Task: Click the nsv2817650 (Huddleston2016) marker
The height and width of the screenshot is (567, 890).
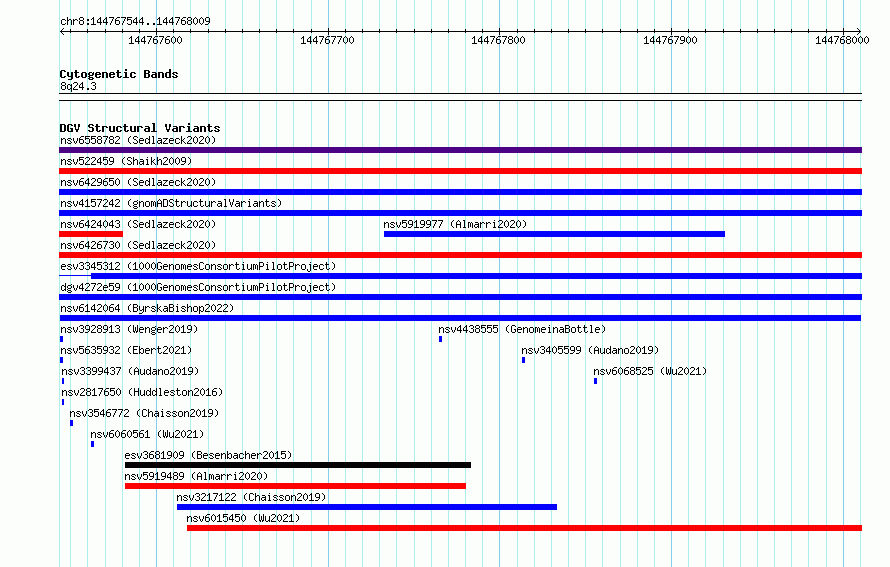Action: (x=62, y=402)
